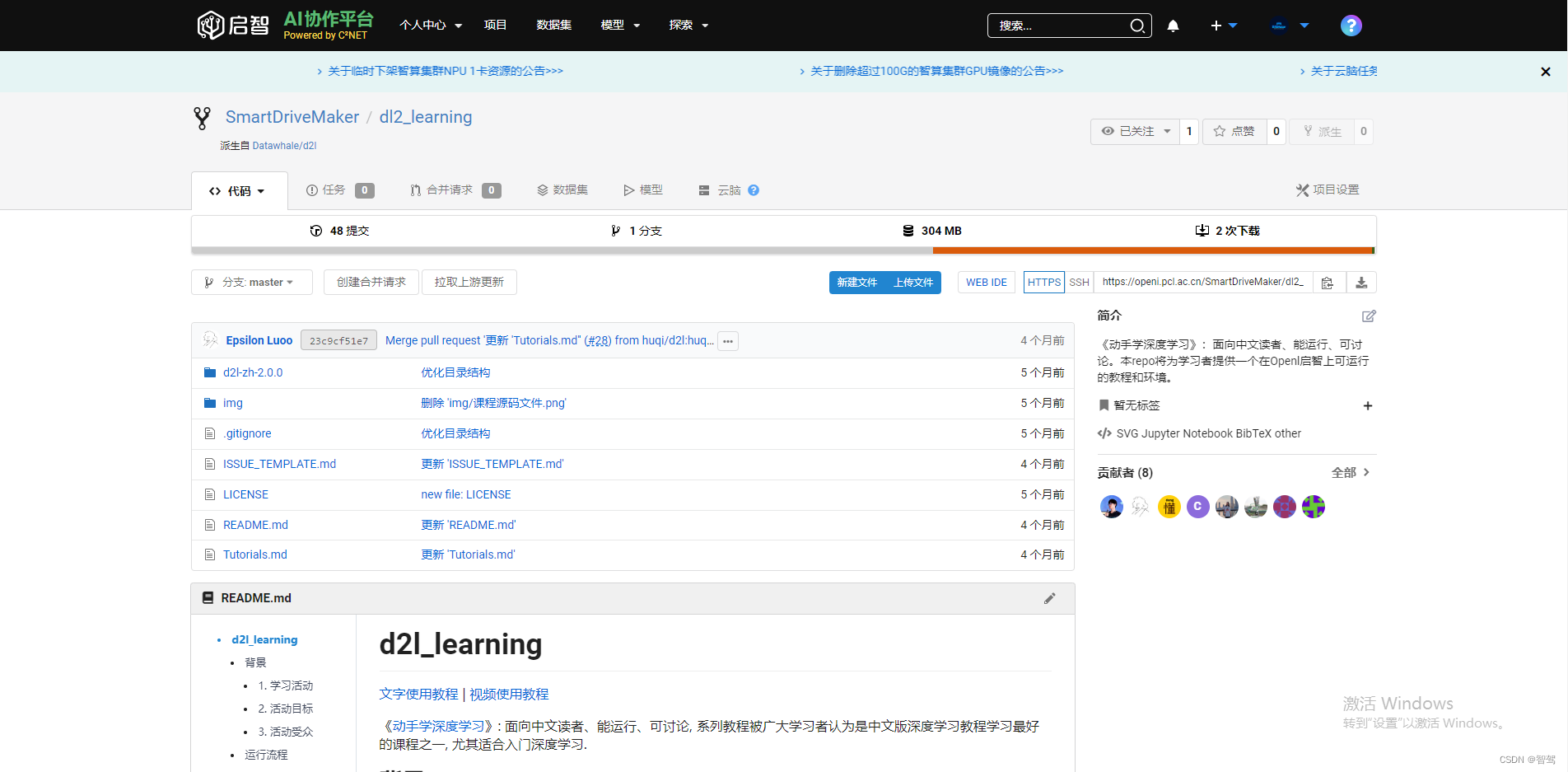Open the repository 数据集 tab
Viewport: 1568px width, 772px height.
coord(562,190)
